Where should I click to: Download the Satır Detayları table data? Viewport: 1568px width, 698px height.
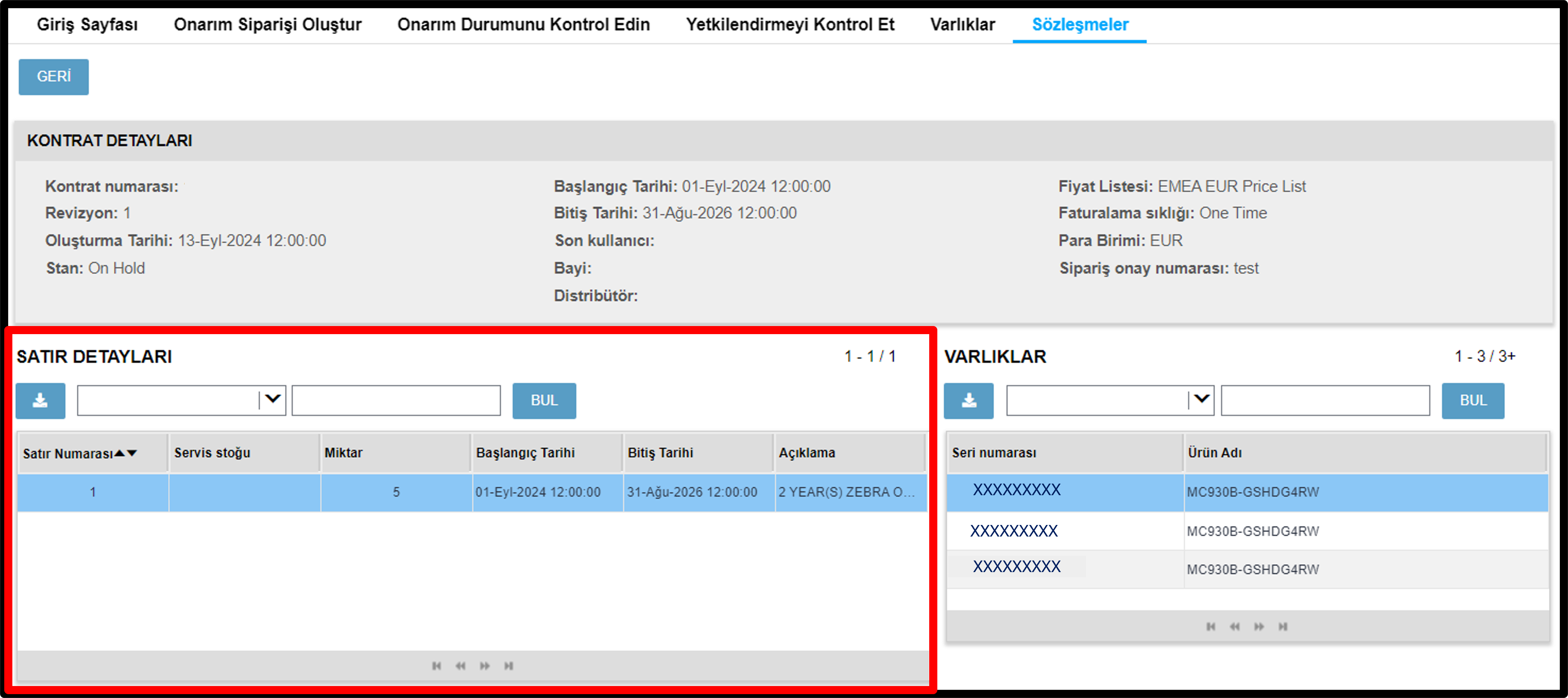coord(40,401)
